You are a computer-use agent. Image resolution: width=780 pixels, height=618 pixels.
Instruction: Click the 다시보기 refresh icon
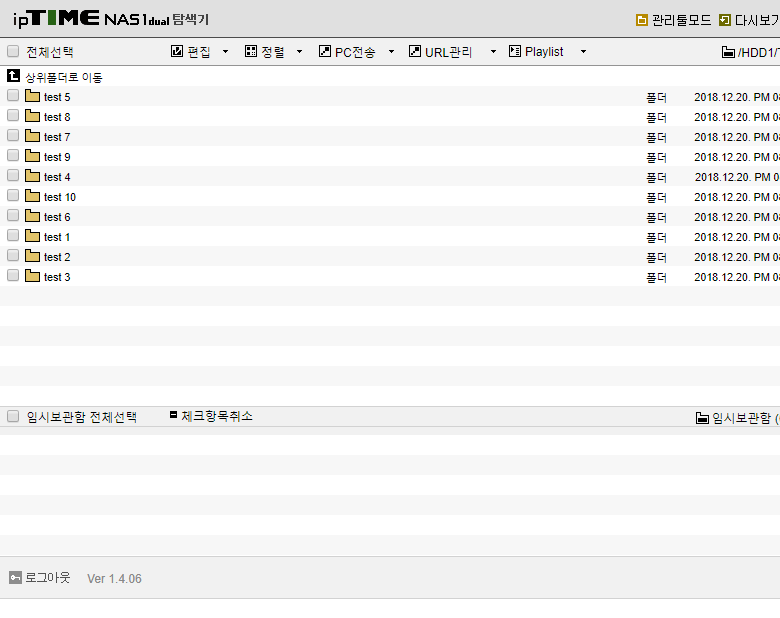click(x=725, y=20)
